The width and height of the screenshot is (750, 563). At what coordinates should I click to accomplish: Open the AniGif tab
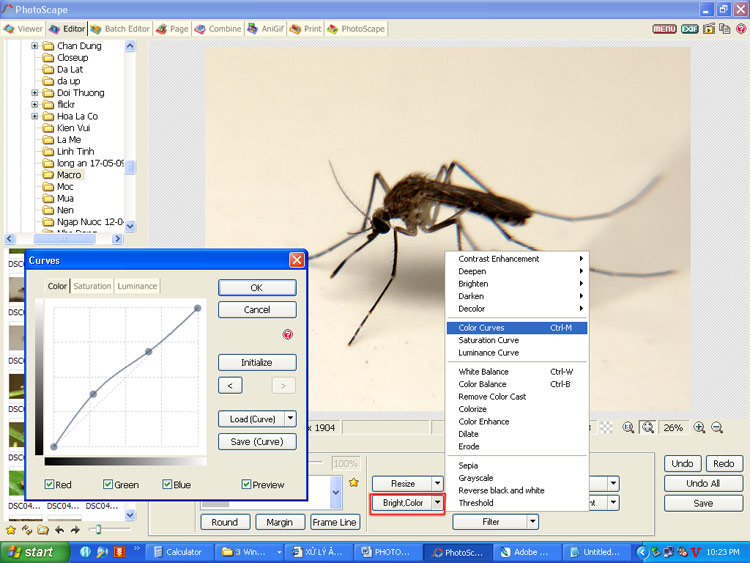265,29
